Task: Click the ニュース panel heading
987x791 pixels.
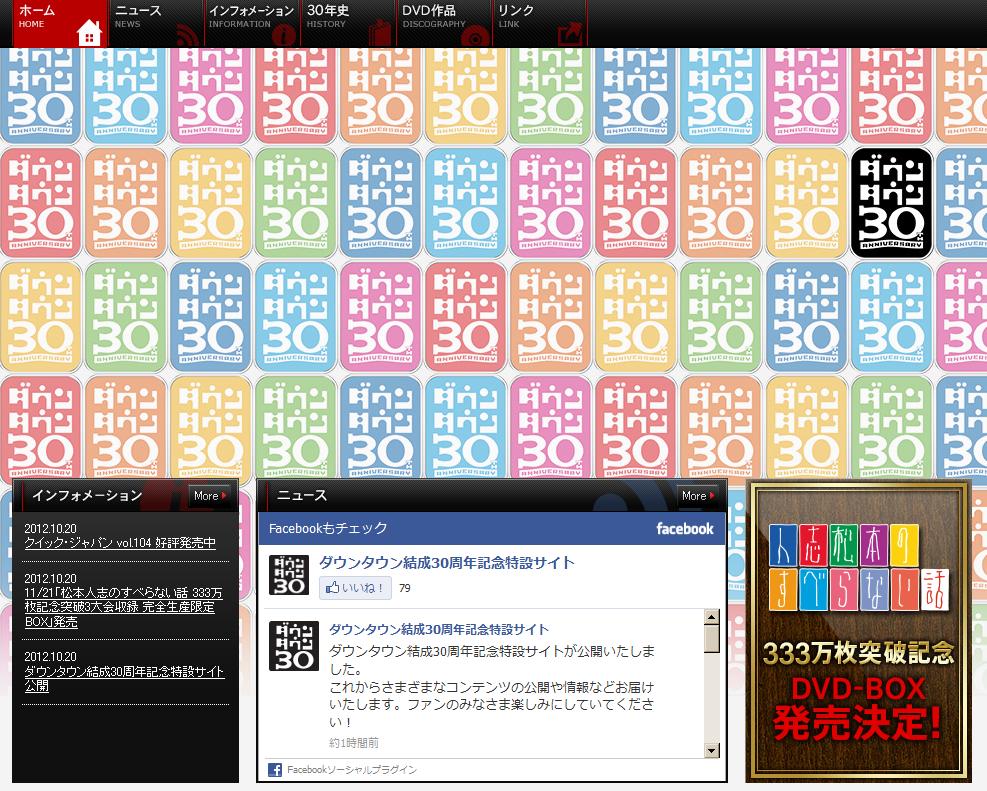Action: coord(302,496)
